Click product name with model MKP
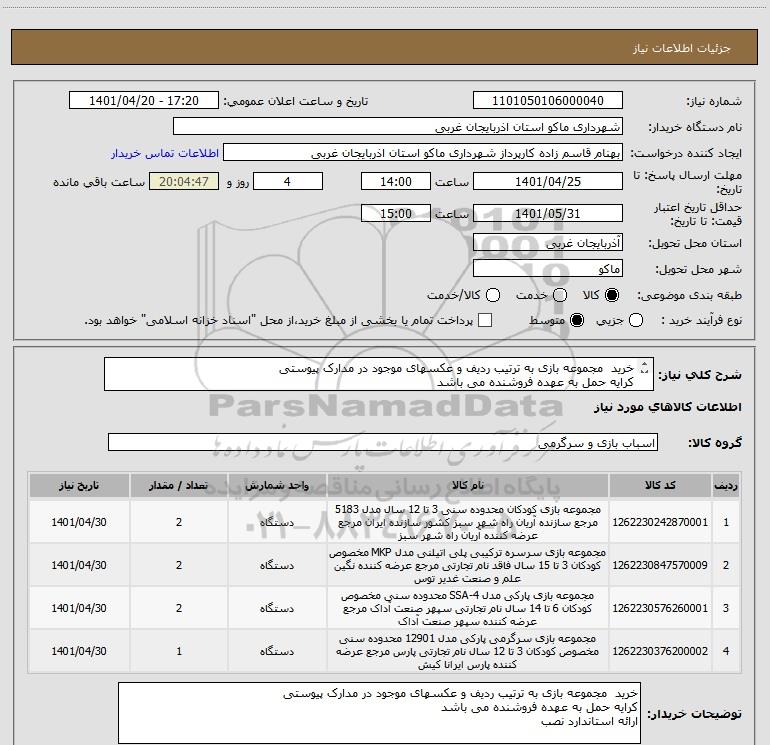Image resolution: width=770 pixels, height=745 pixels. click(468, 565)
